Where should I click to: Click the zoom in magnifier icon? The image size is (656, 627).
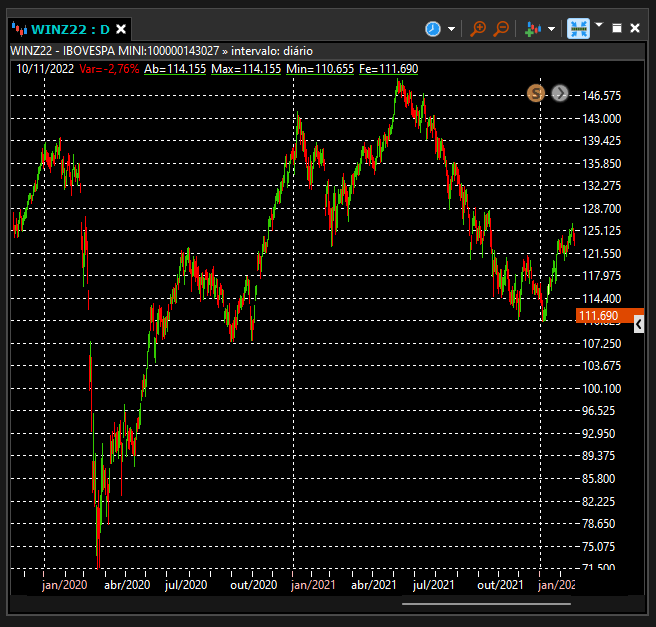(478, 29)
